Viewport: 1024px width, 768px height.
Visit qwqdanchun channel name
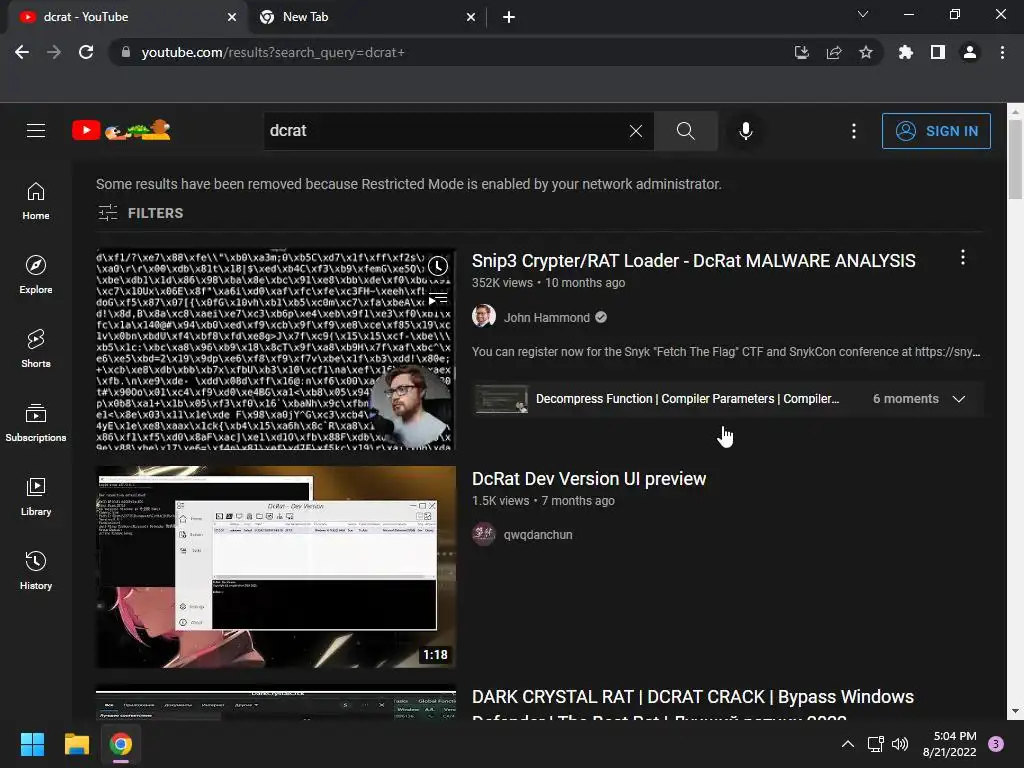point(538,534)
